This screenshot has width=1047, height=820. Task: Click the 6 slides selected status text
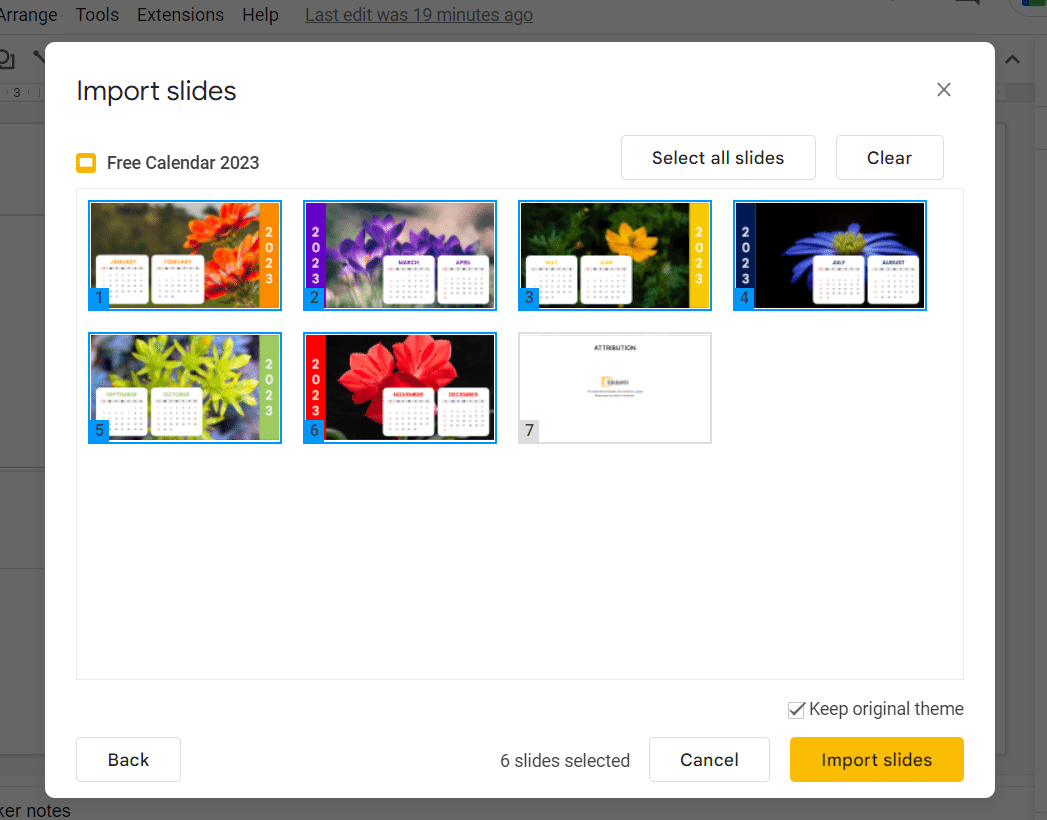[565, 761]
